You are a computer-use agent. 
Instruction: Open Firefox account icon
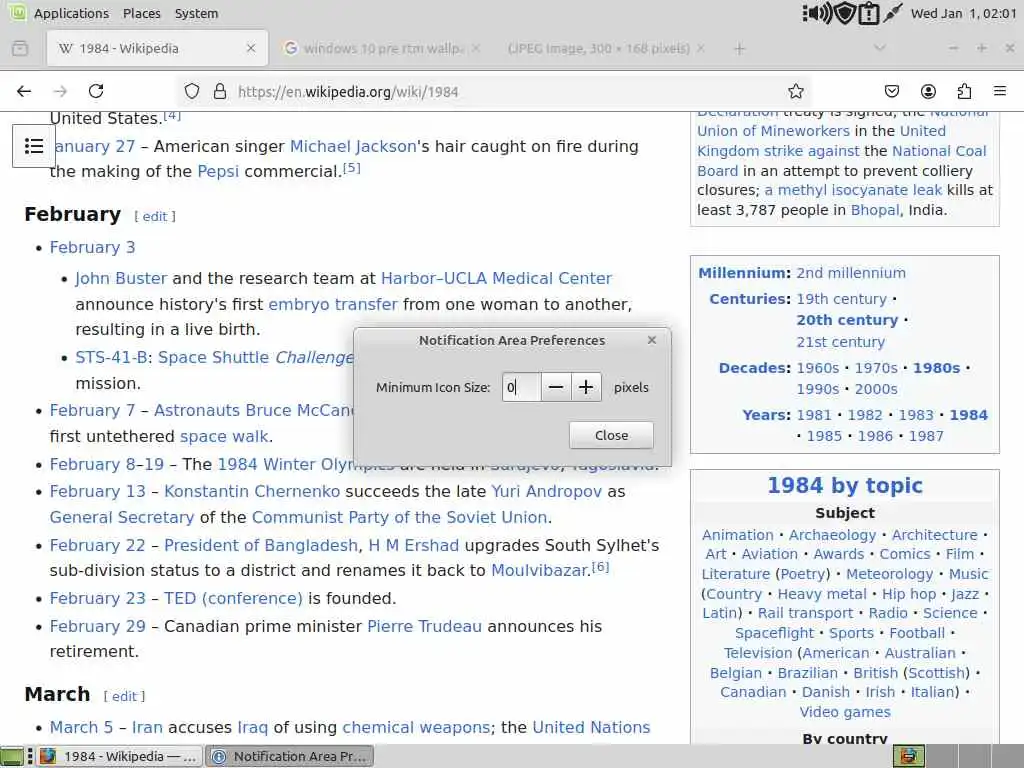(x=928, y=91)
